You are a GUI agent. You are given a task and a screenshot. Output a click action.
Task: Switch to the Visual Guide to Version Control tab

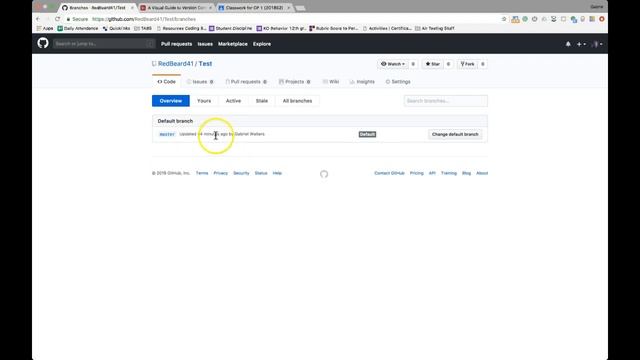(176, 8)
